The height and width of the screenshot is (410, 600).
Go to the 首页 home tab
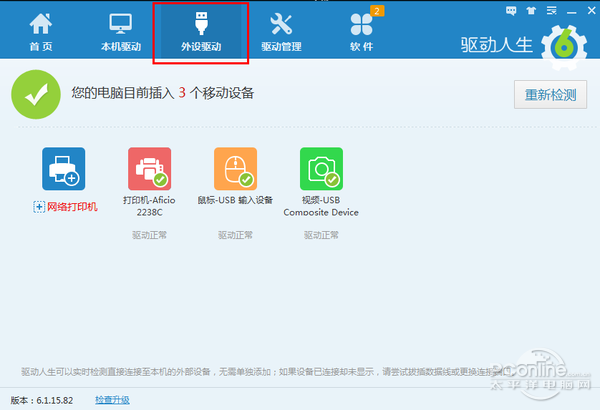pyautogui.click(x=41, y=32)
